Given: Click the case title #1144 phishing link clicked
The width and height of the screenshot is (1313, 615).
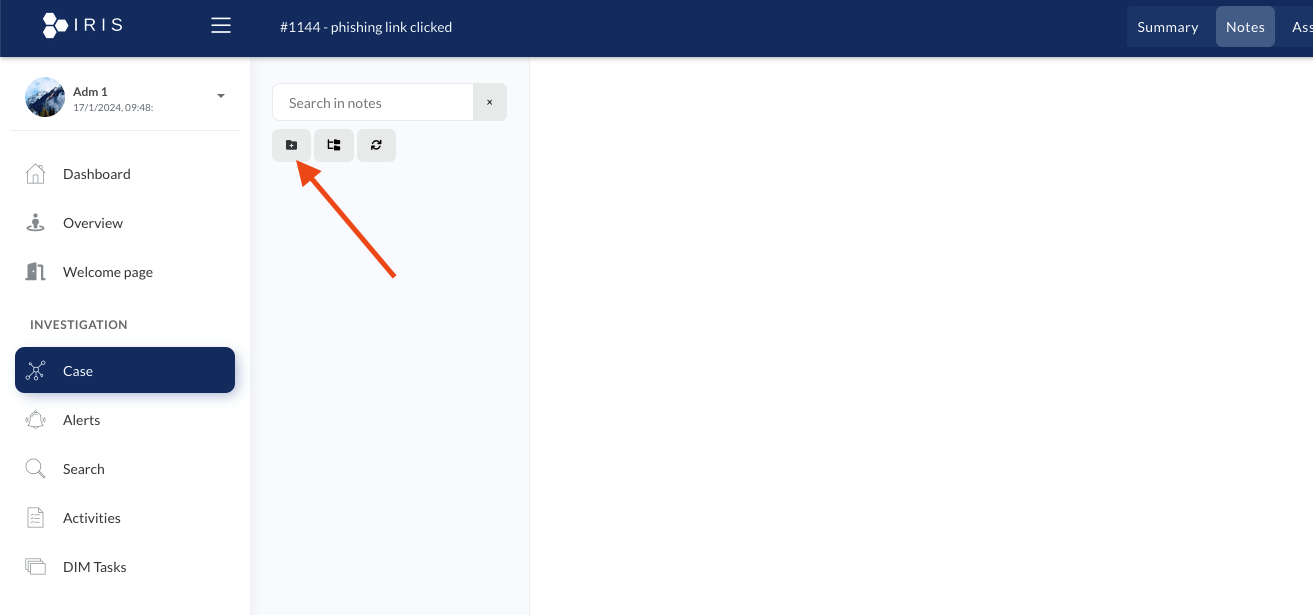Looking at the screenshot, I should pos(366,27).
